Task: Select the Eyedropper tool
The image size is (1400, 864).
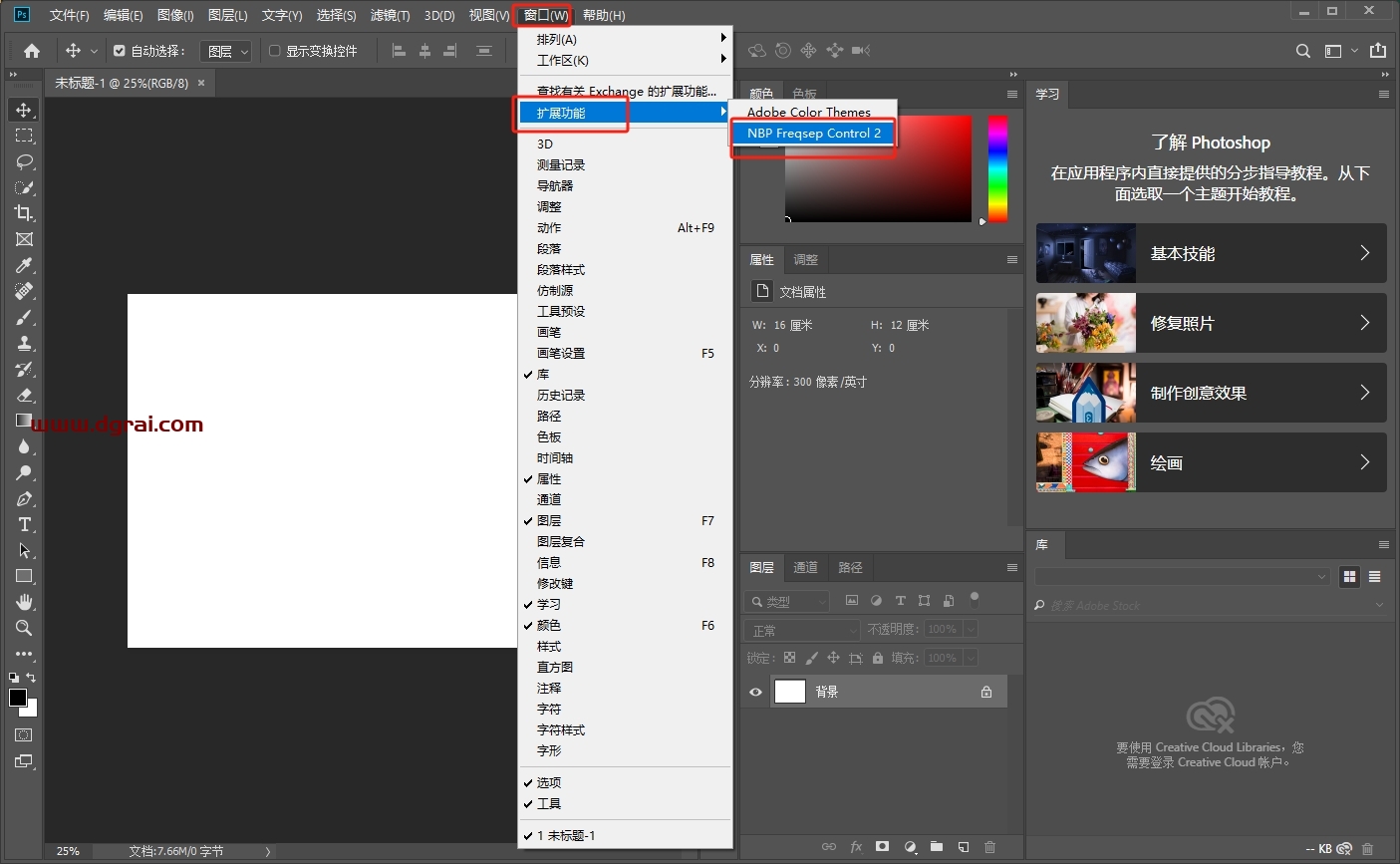Action: click(24, 265)
